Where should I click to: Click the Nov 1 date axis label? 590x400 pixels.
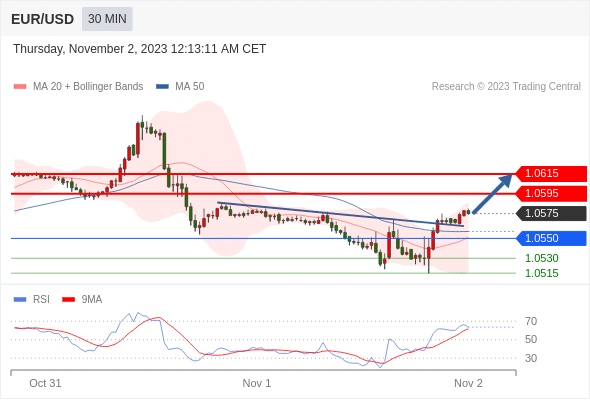click(x=257, y=383)
